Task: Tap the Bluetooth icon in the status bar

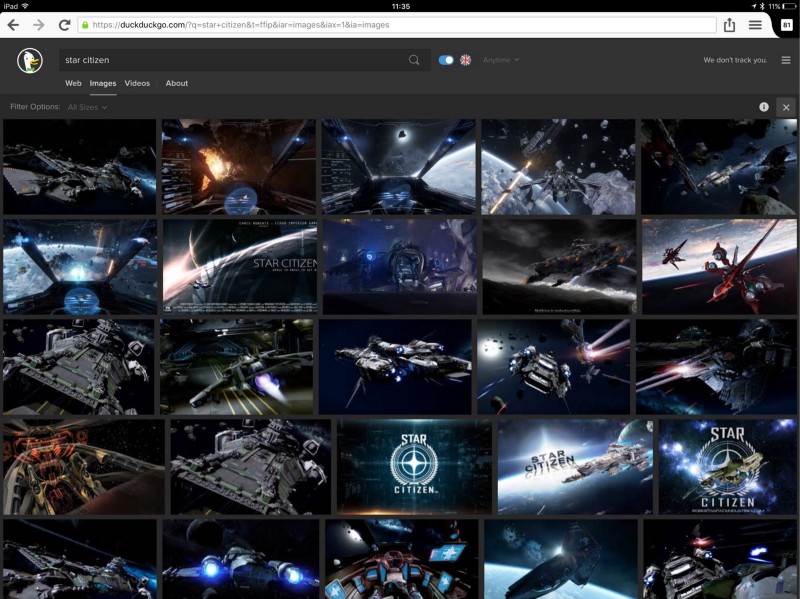Action: point(762,6)
